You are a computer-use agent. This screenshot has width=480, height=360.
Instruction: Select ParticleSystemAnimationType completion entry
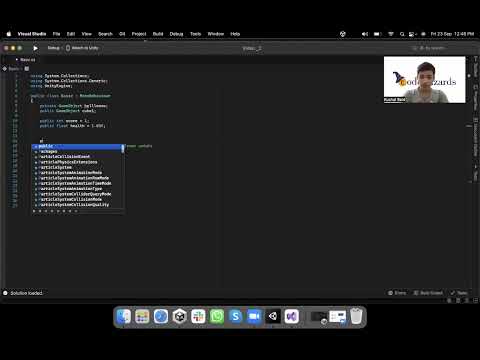tap(78, 189)
